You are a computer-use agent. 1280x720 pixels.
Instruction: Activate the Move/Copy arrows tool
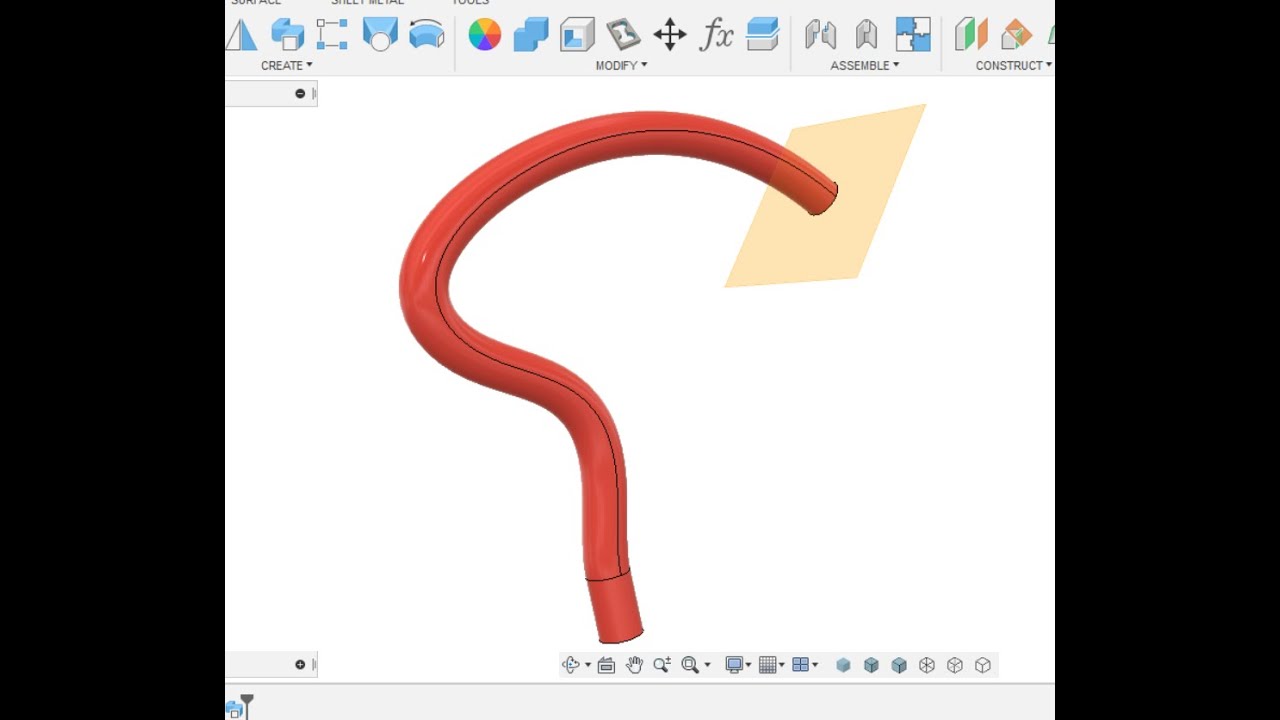point(670,35)
